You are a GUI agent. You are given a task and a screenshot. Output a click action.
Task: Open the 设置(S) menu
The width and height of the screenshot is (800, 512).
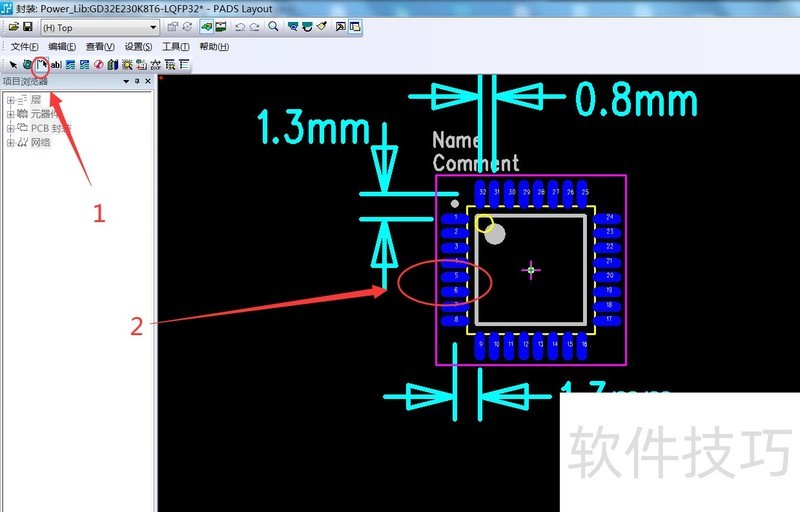138,46
